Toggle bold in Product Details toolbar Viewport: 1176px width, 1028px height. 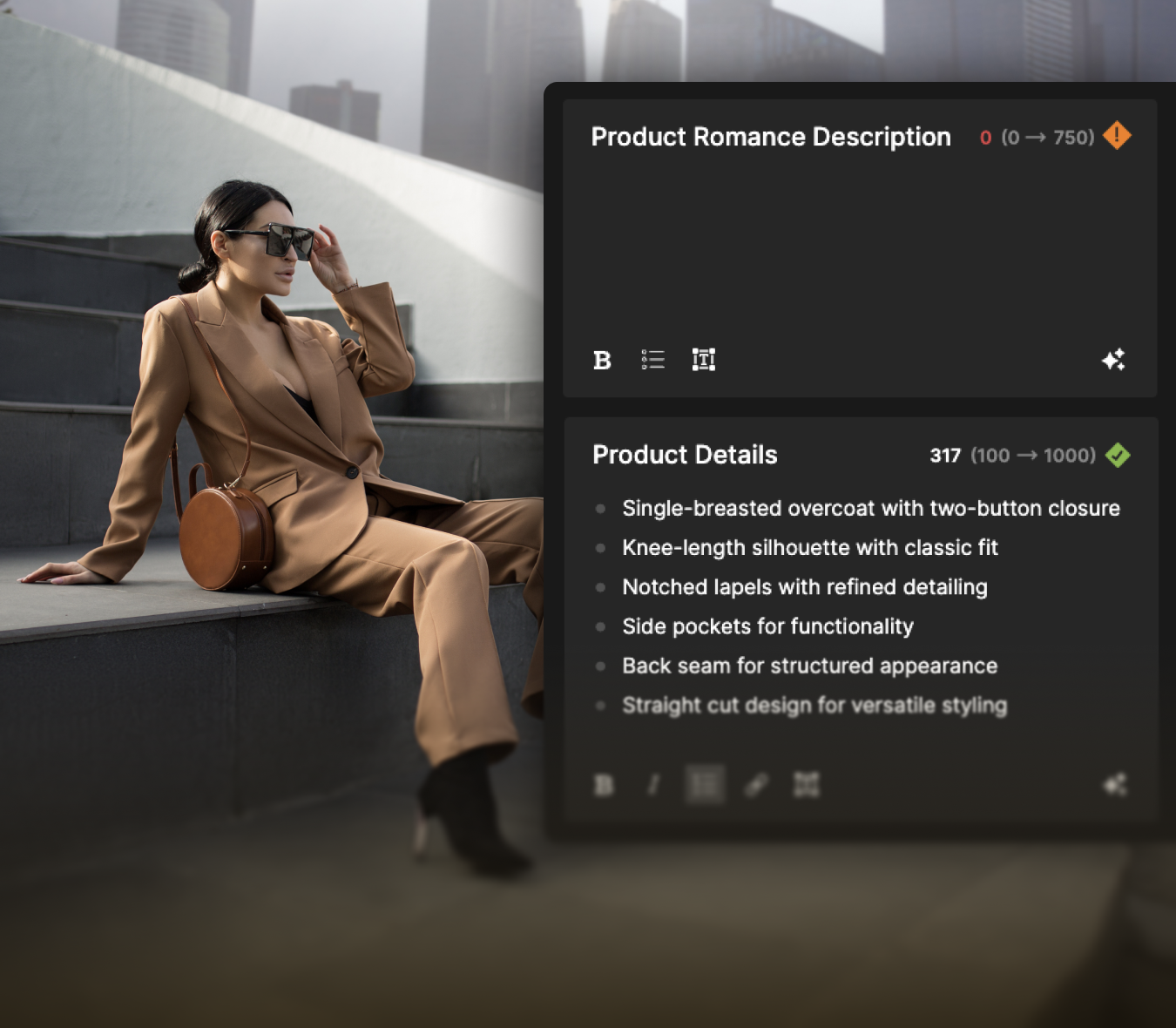[604, 786]
